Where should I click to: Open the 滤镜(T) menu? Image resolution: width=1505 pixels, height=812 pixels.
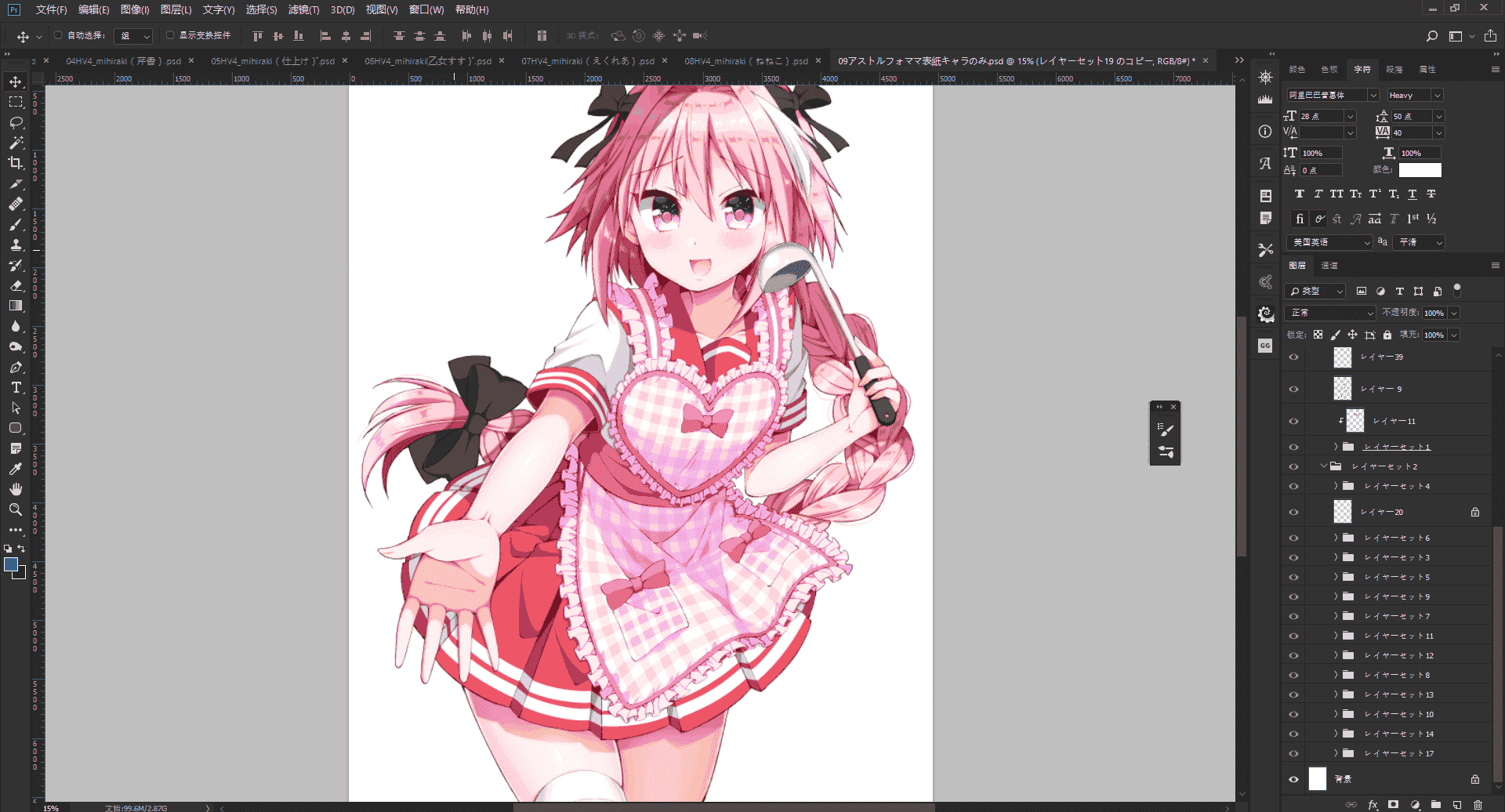[x=303, y=9]
